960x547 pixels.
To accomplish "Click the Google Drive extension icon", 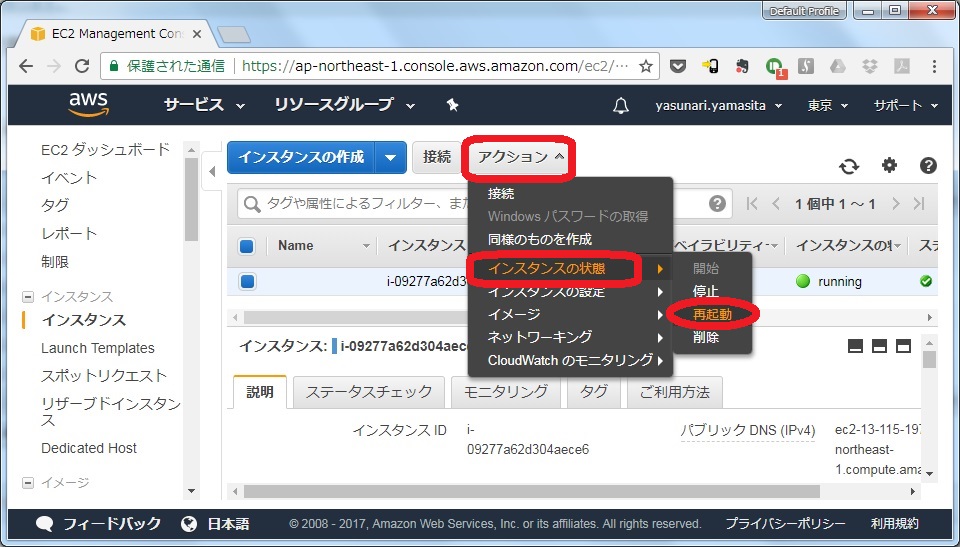I will point(838,66).
